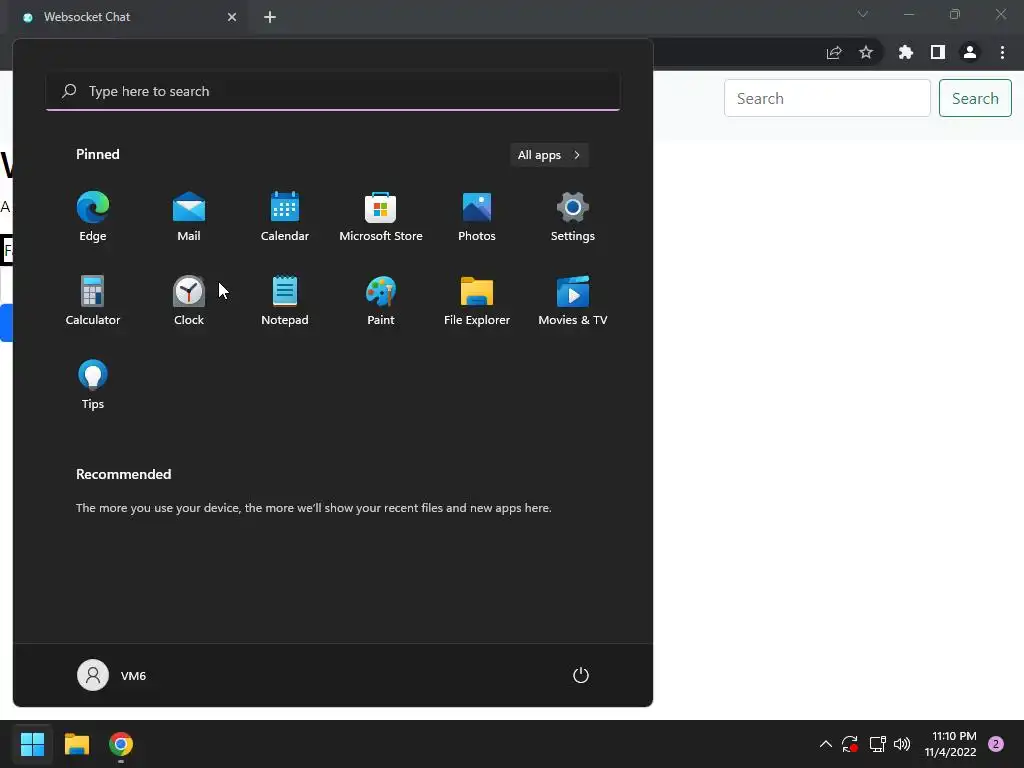Open File Explorer from pinned apps
Screen dimensions: 1024x768
point(477,300)
